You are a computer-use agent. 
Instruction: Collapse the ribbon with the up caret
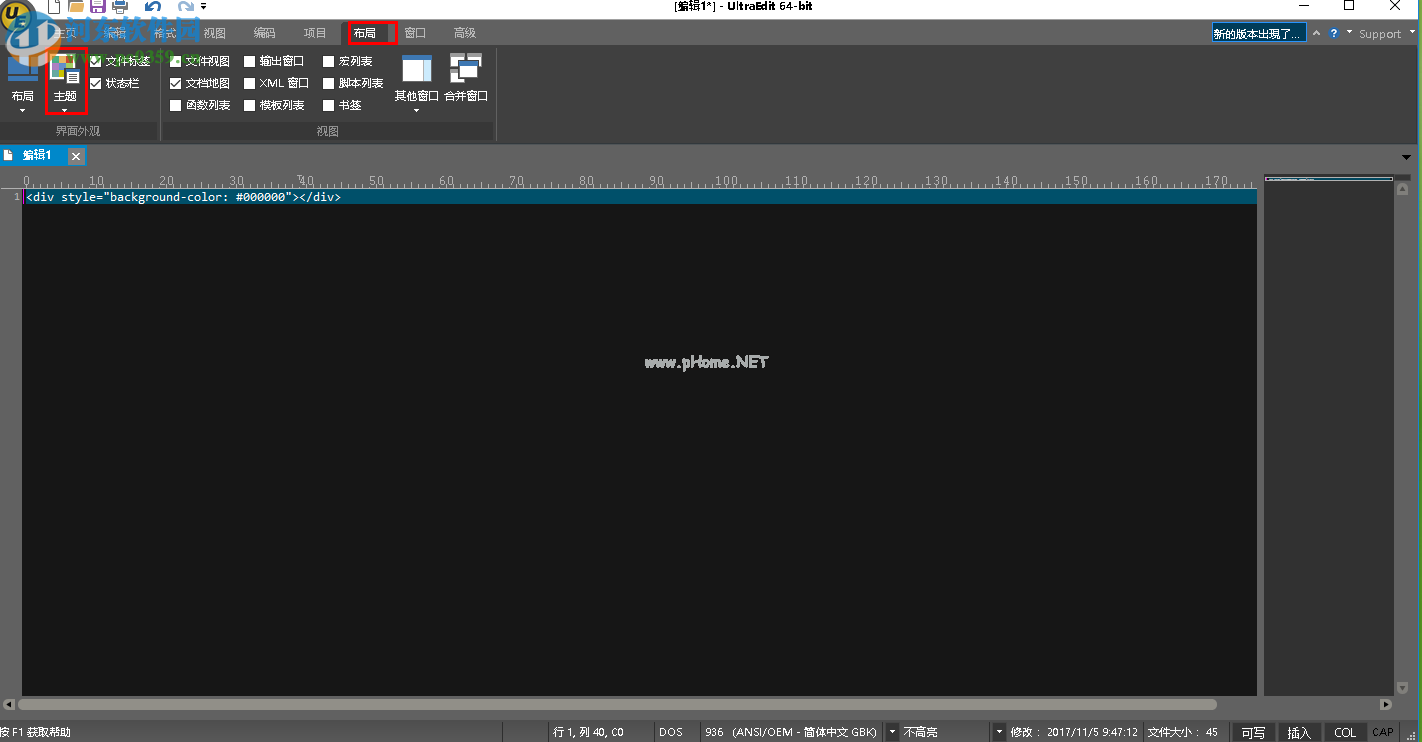coord(1317,33)
